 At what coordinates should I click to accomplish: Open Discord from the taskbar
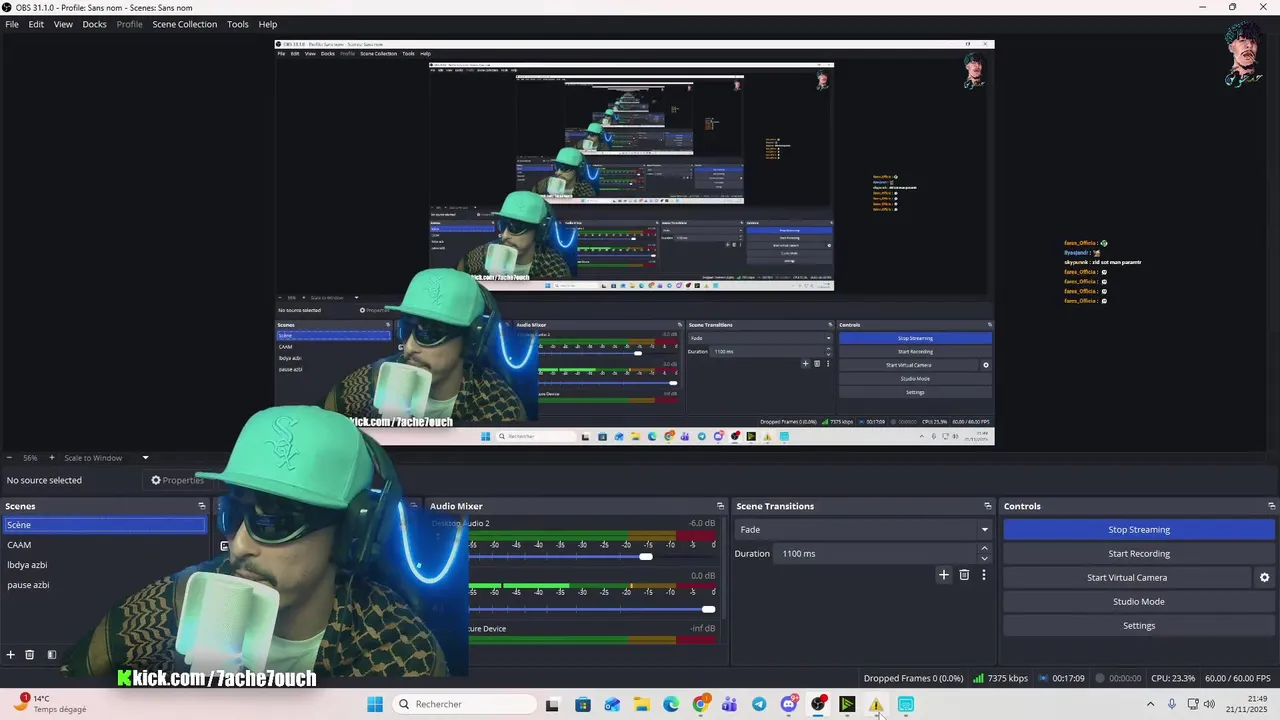789,705
